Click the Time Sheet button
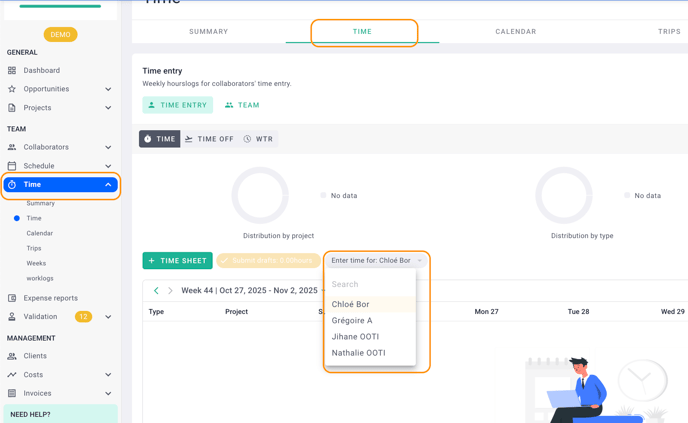Screen dimensions: 688x423 [x=177, y=261]
